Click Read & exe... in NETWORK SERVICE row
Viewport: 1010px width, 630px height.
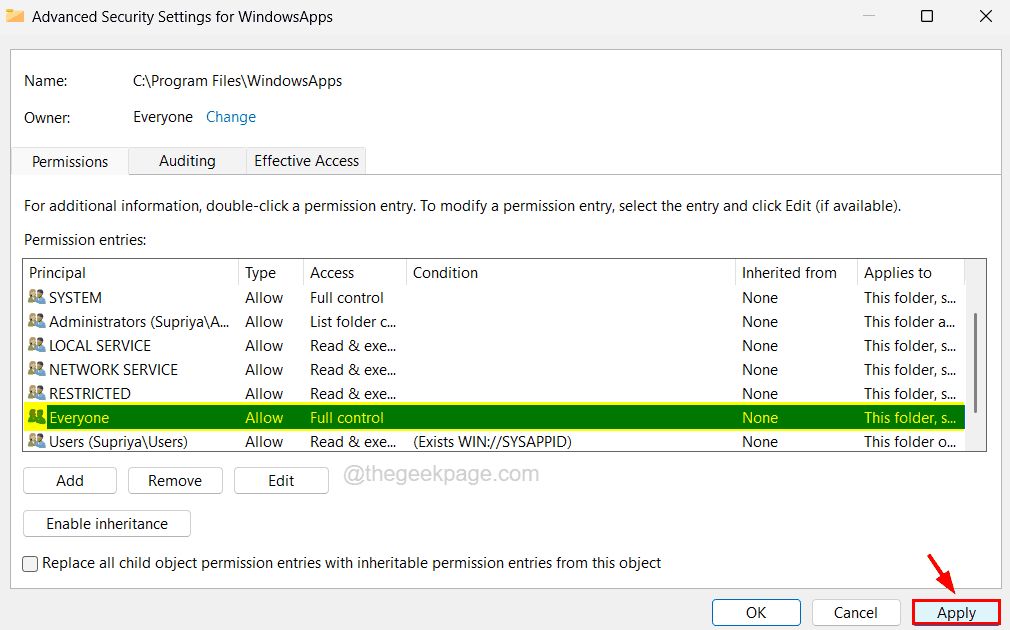pyautogui.click(x=353, y=370)
